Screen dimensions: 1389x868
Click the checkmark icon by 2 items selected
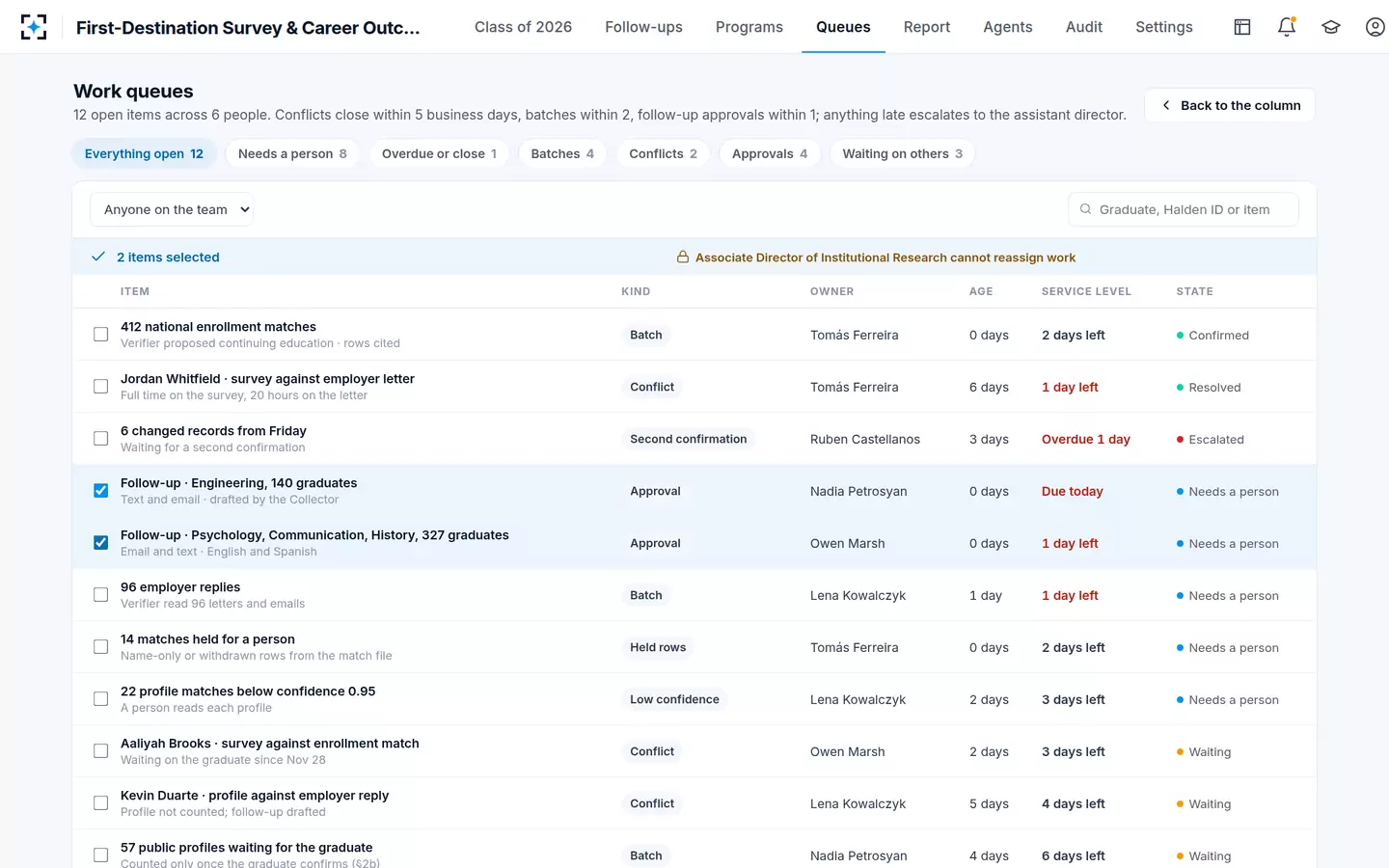tap(98, 257)
